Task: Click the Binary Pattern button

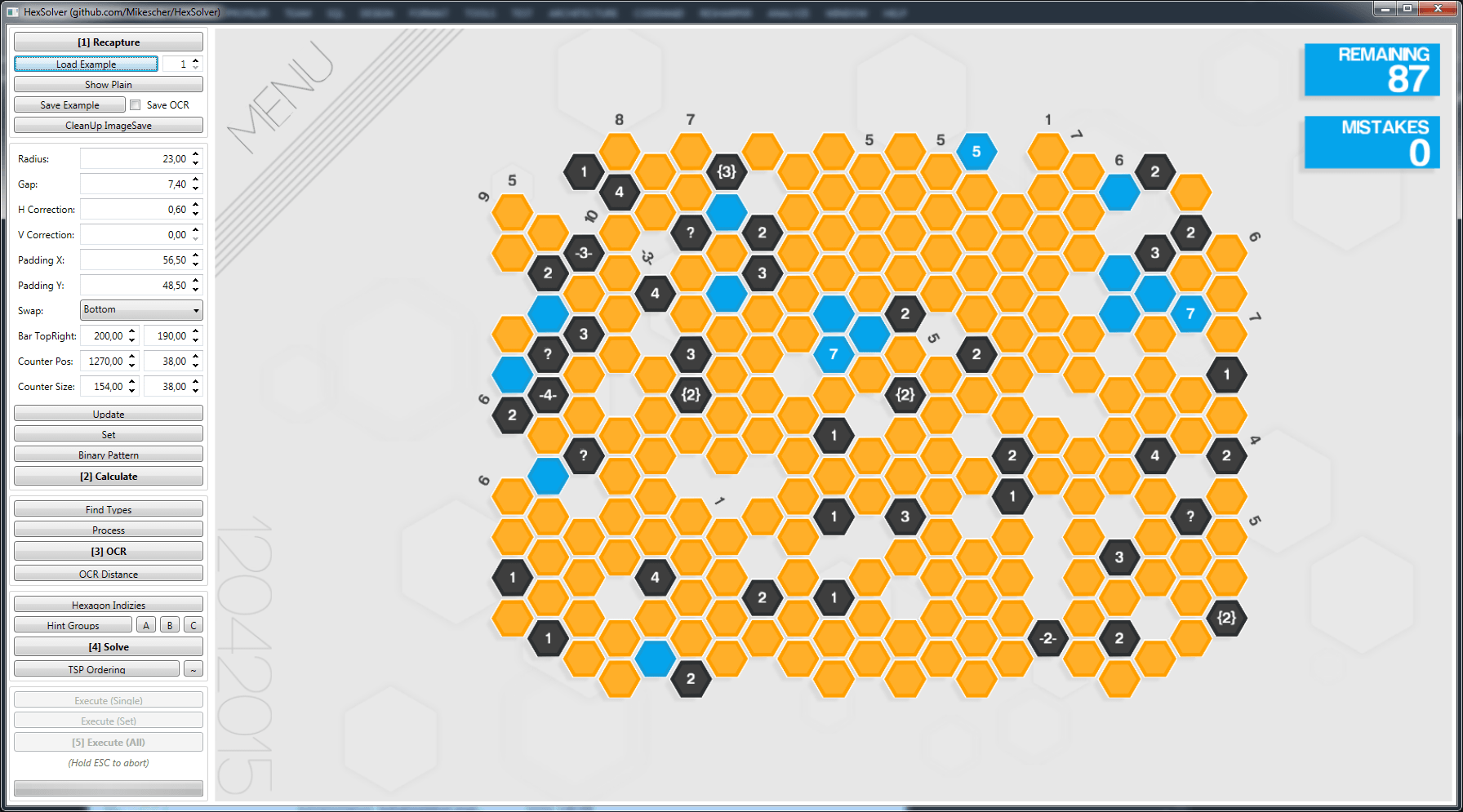Action: pyautogui.click(x=109, y=455)
